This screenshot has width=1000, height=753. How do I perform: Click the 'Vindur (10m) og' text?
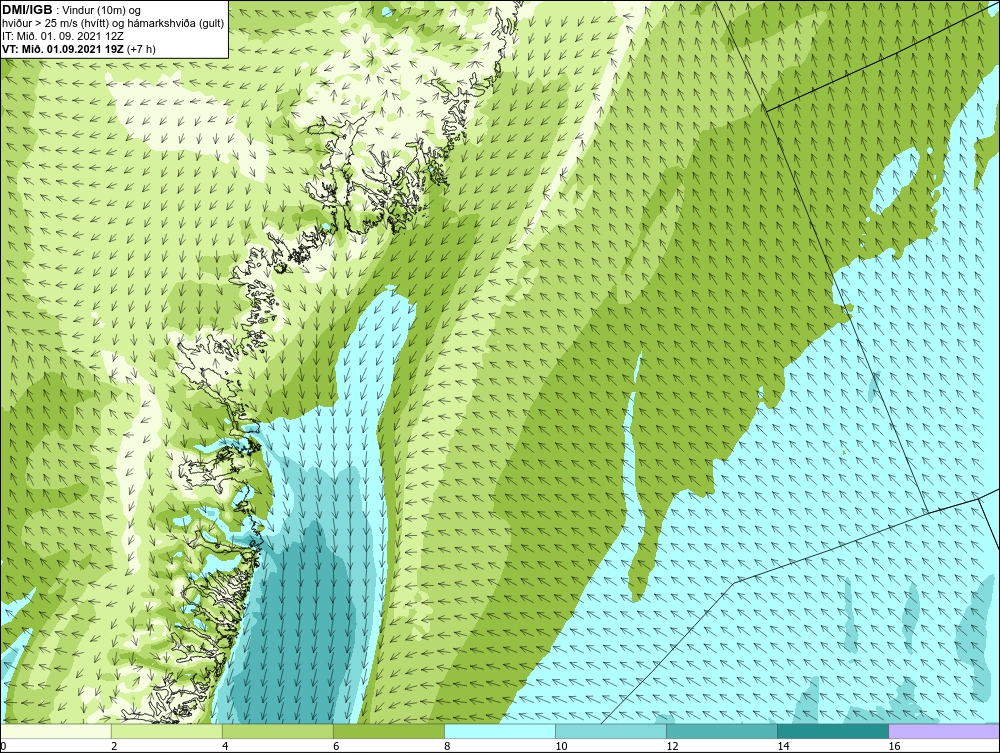point(103,10)
